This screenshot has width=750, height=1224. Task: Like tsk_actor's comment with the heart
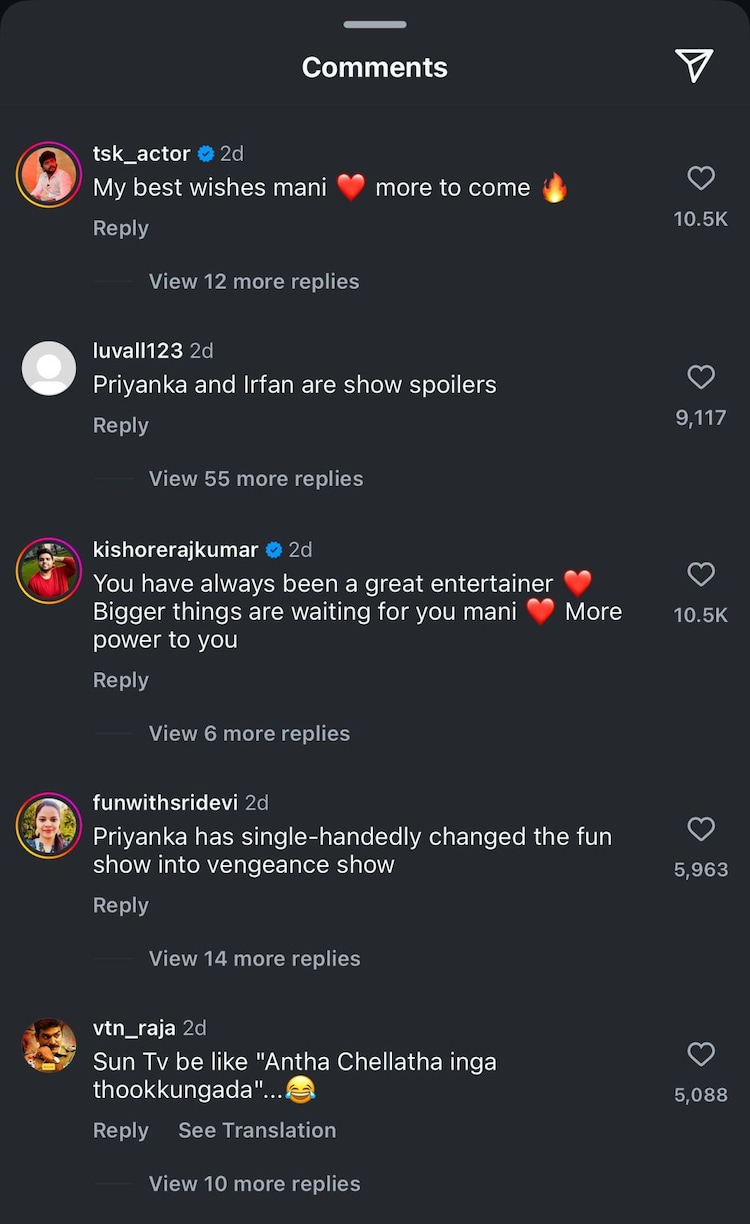click(x=701, y=178)
